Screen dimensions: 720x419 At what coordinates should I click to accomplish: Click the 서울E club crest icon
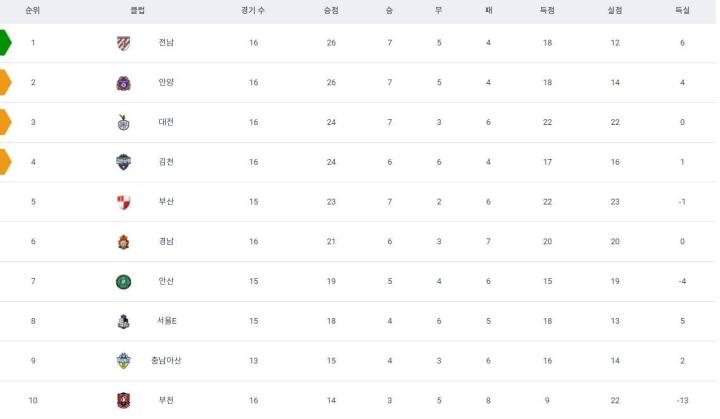tap(123, 321)
